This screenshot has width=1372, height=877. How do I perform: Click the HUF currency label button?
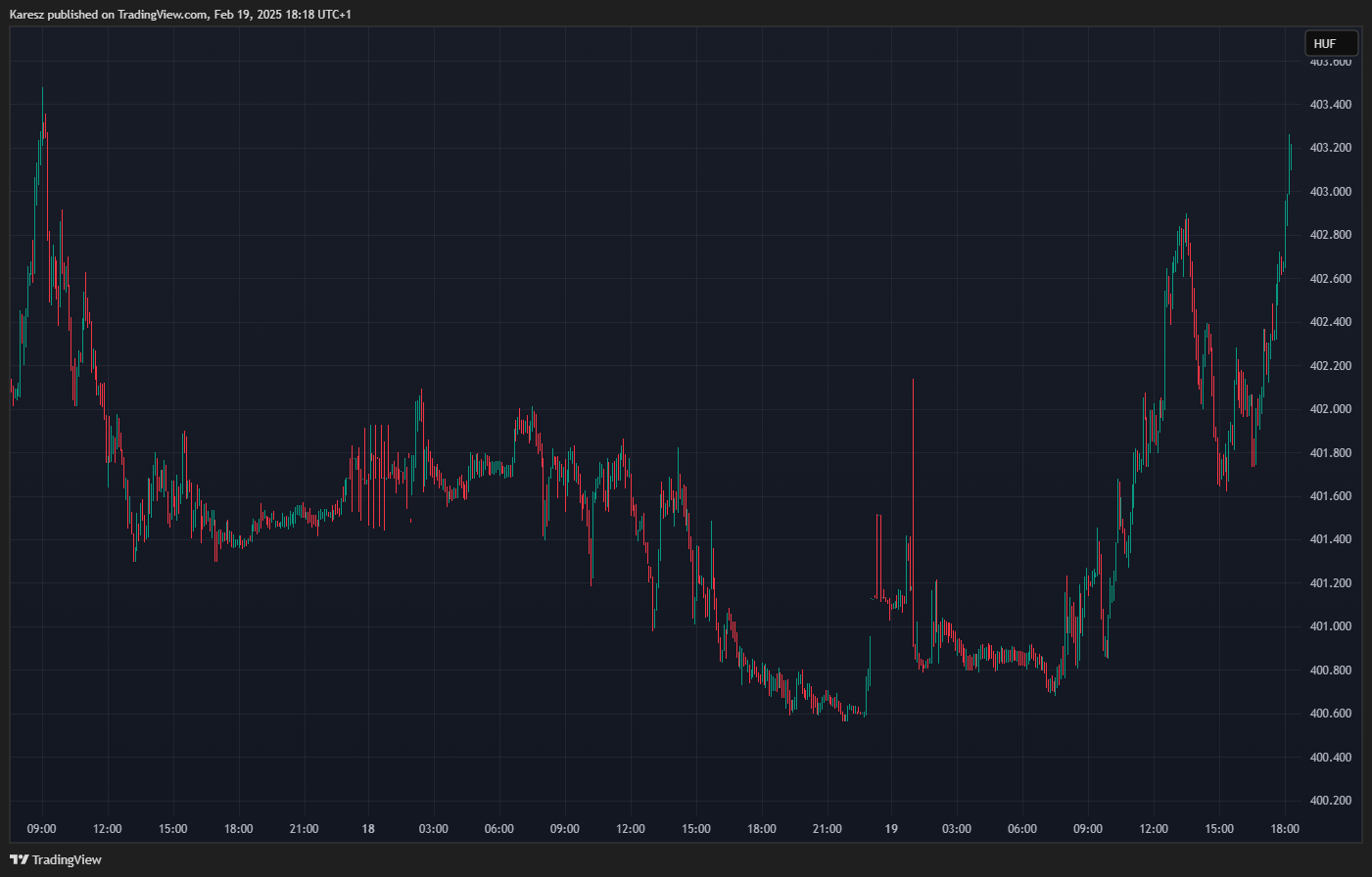1330,43
